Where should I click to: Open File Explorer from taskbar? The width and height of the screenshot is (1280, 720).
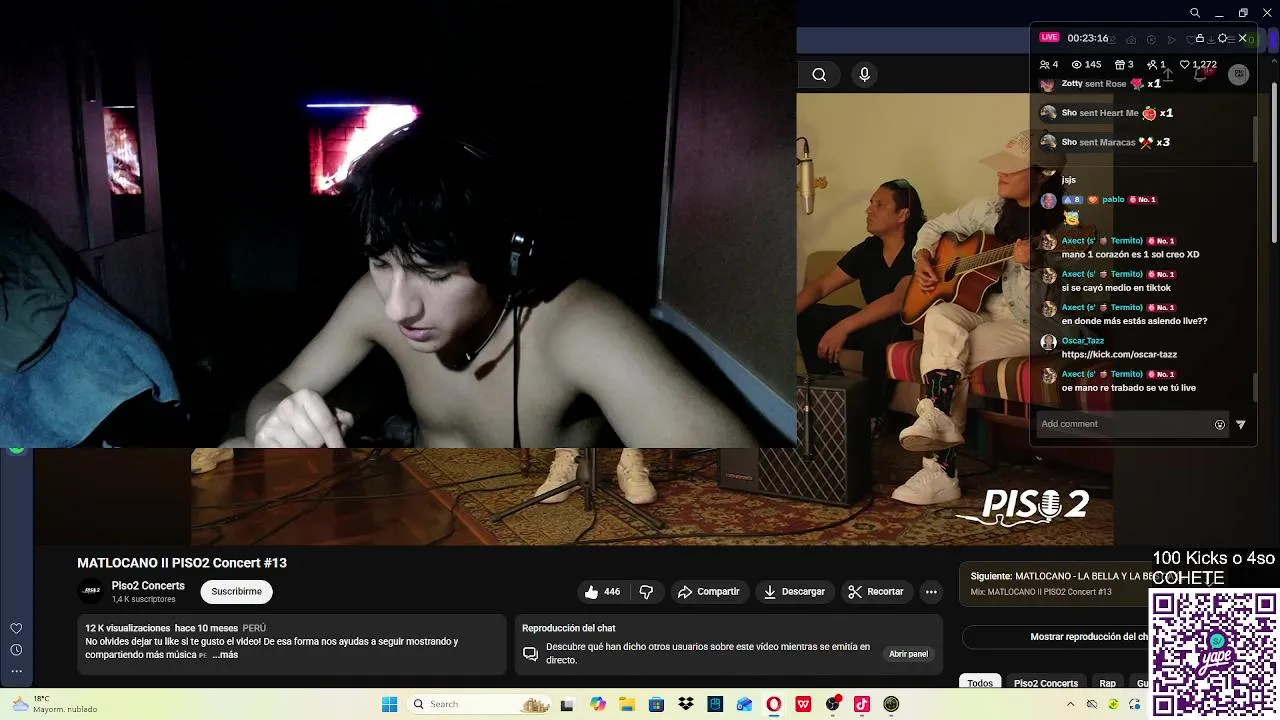click(x=627, y=704)
